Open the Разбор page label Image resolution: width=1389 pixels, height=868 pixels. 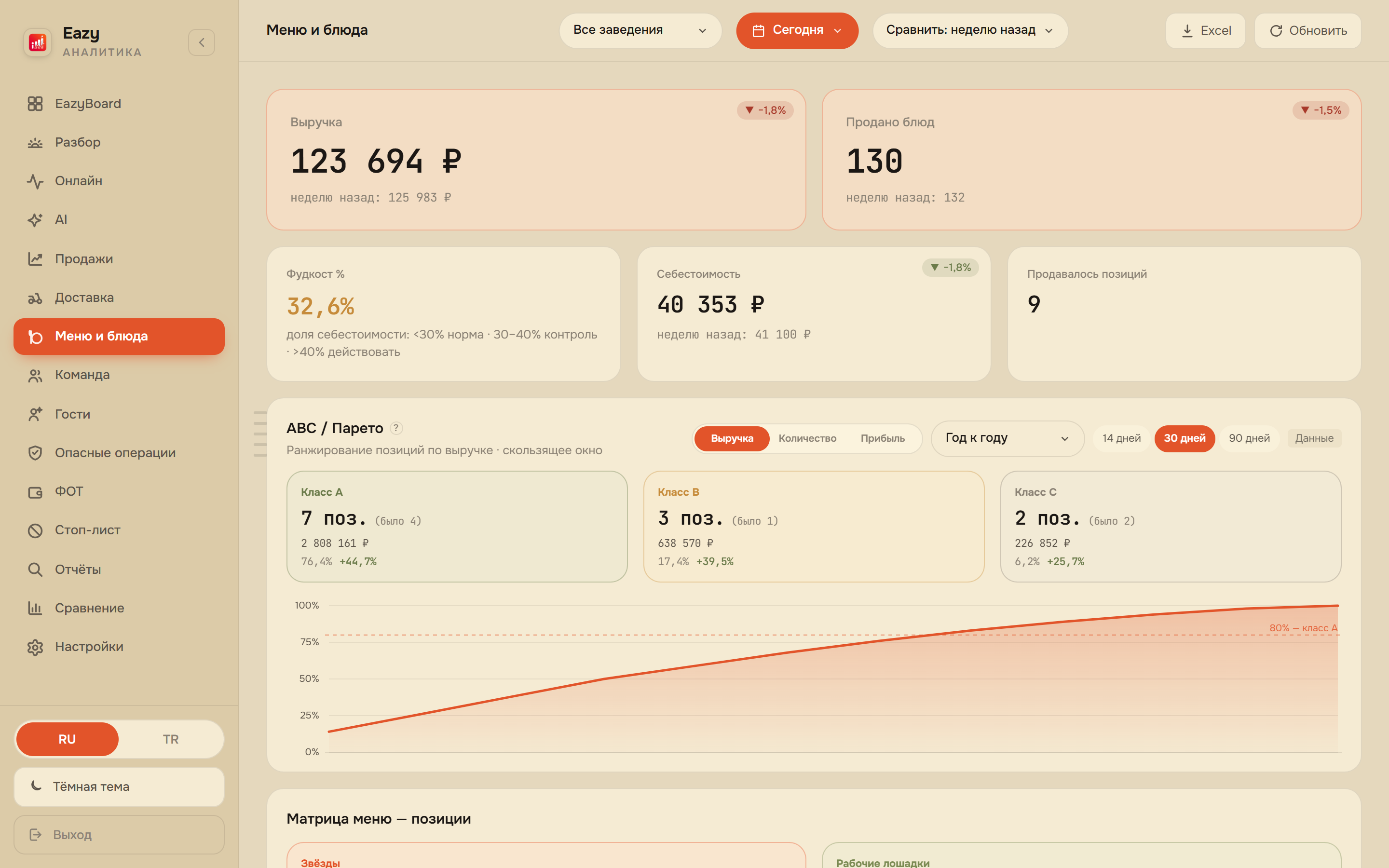tap(78, 142)
